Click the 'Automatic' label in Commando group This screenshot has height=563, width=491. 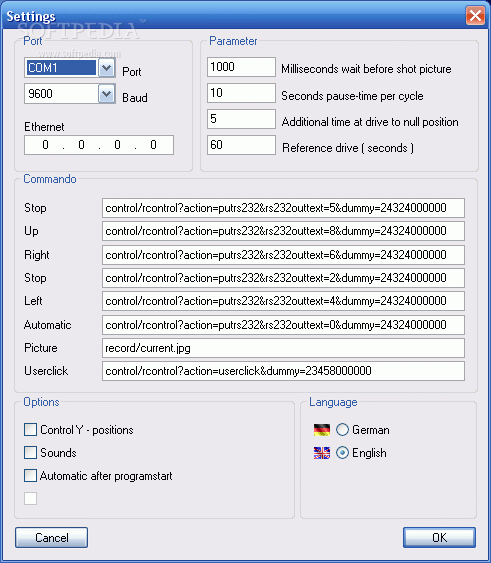pos(47,325)
